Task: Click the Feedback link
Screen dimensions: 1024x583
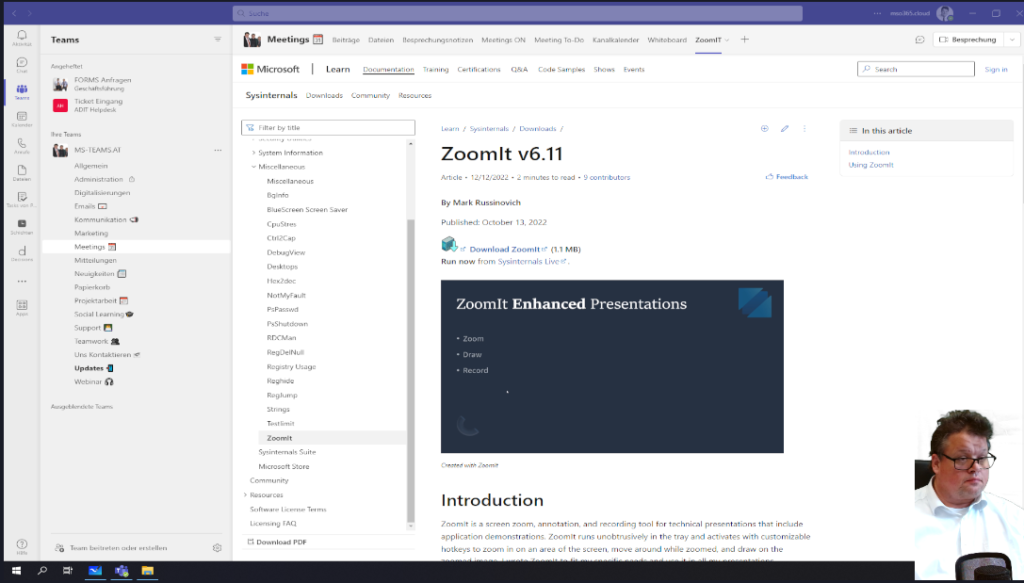Action: [787, 177]
